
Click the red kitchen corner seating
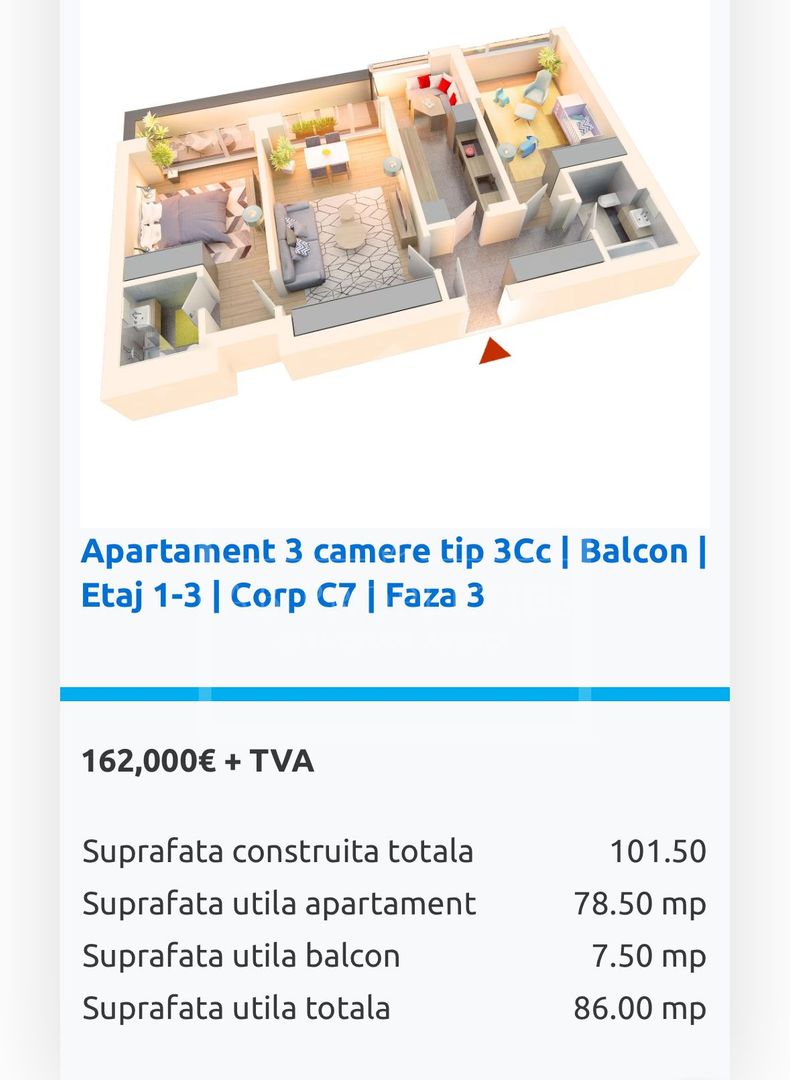tap(434, 90)
